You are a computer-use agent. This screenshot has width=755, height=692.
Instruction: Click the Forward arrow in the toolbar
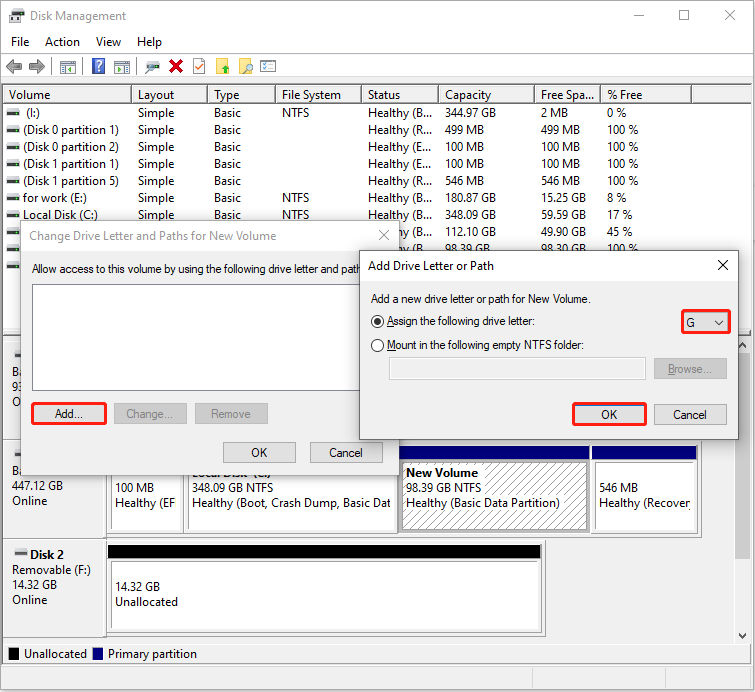(37, 66)
